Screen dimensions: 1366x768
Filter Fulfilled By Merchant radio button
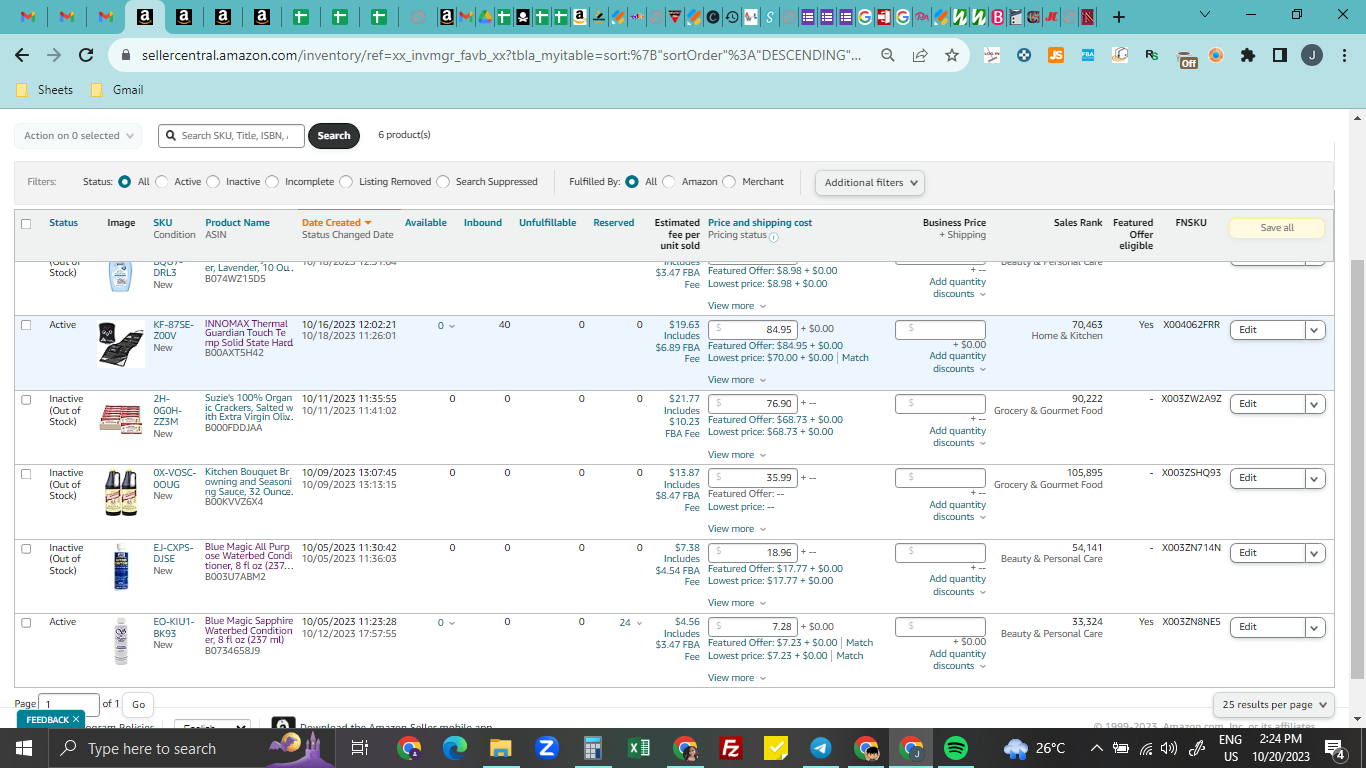point(729,182)
